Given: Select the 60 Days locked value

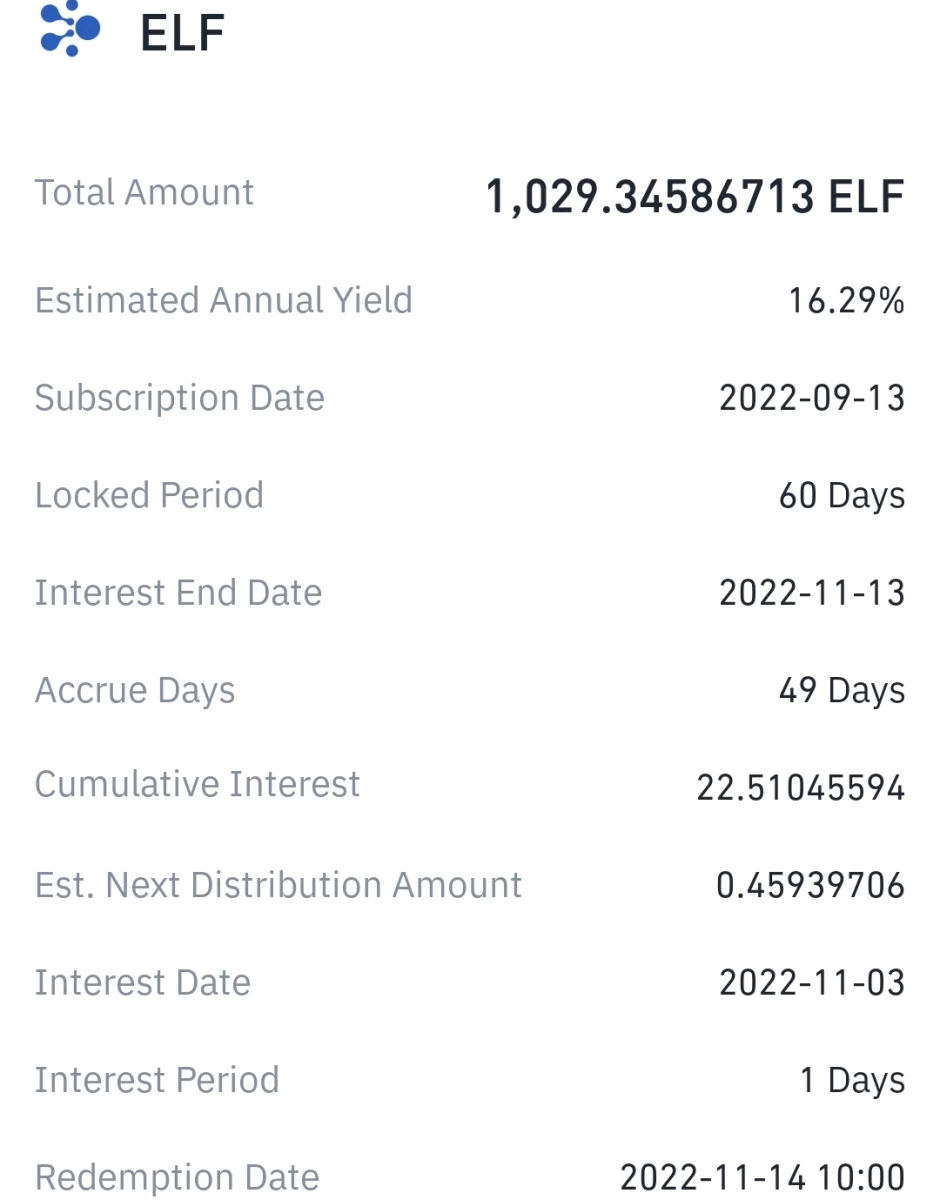Looking at the screenshot, I should (842, 496).
